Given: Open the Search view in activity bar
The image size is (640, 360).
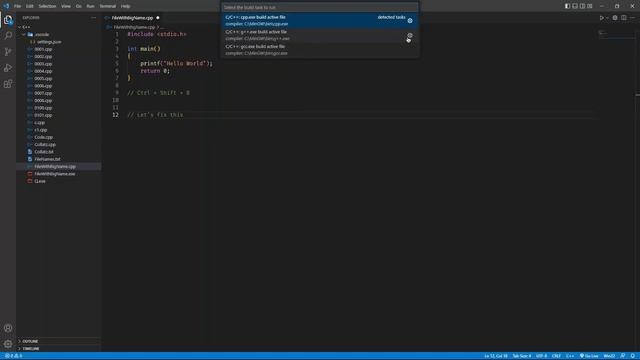Looking at the screenshot, I should click(x=8, y=36).
